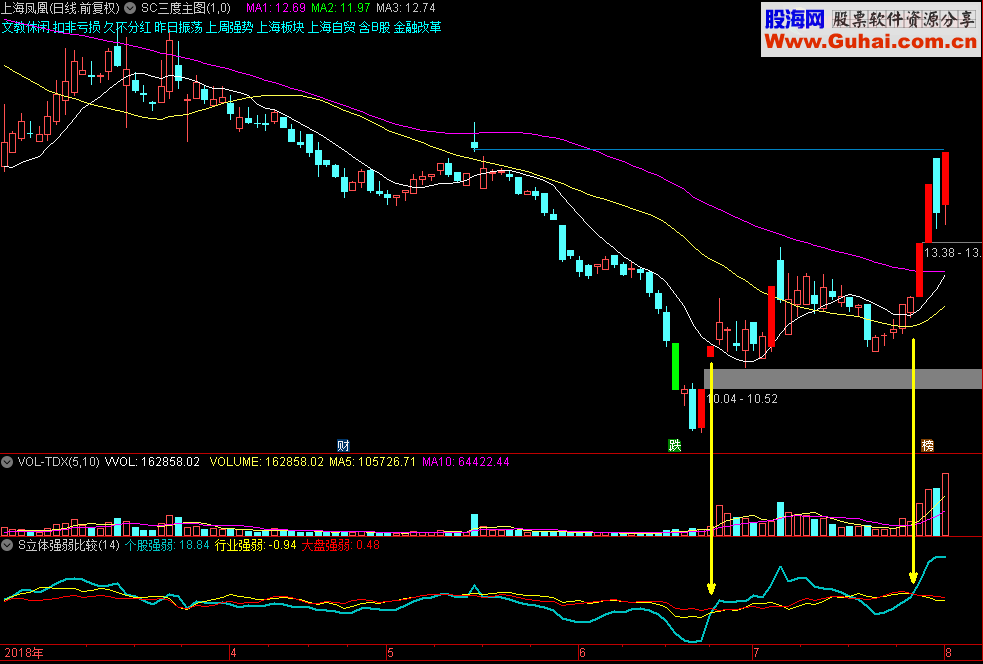983x664 pixels.
Task: Select the 2018年 label on the time axis
Action: coord(24,653)
